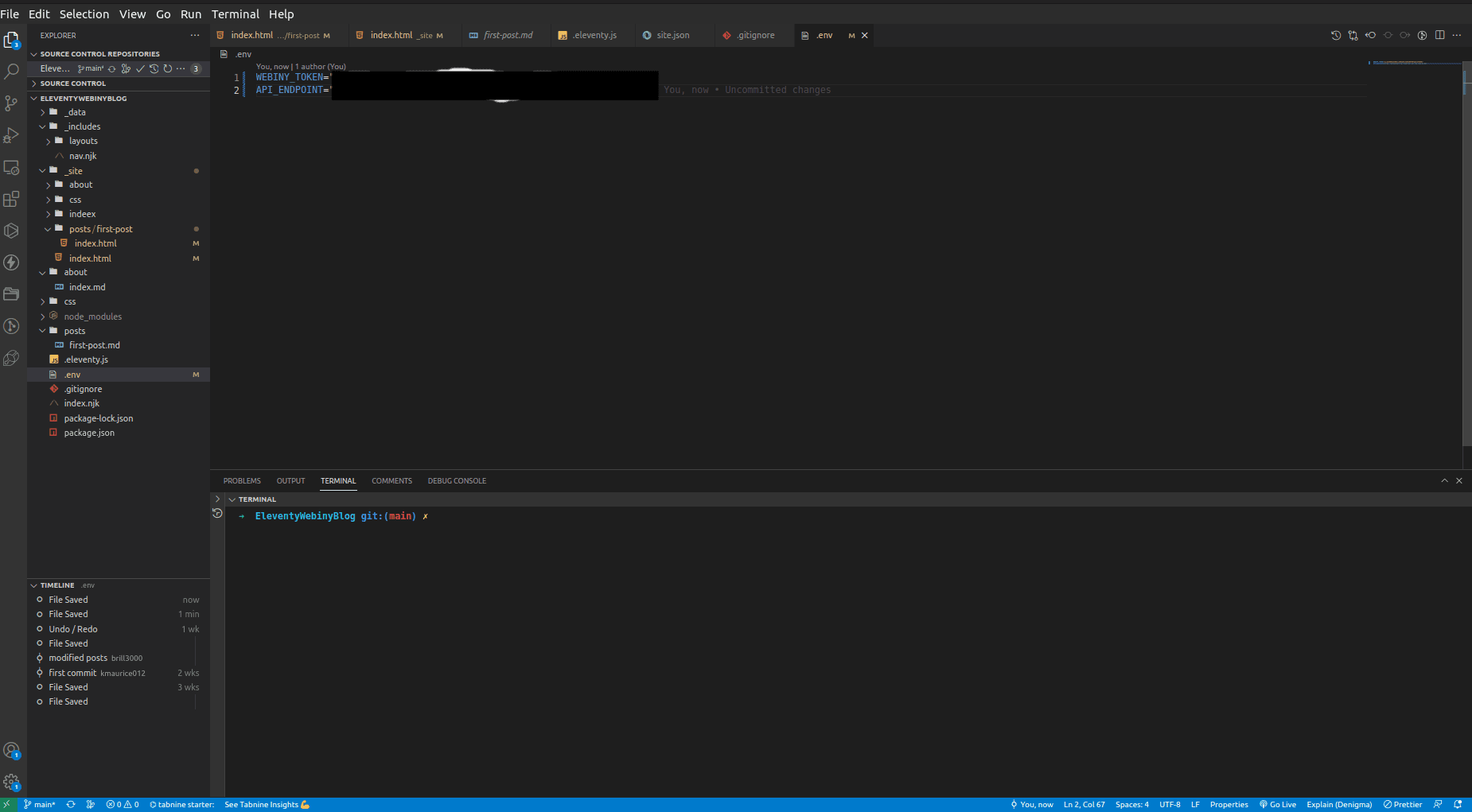Open the Search view in activity bar
This screenshot has width=1472, height=812.
11,72
